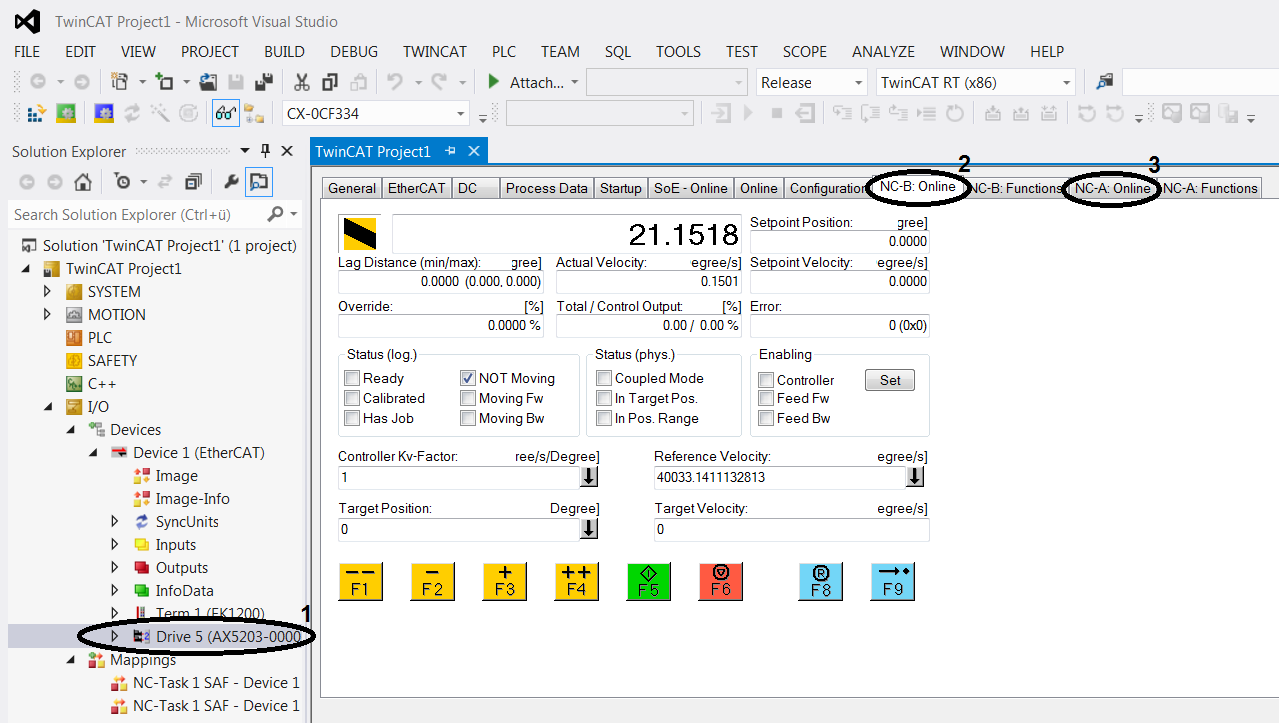Click the Solution Explorer search magnifier
The width and height of the screenshot is (1279, 723).
click(x=275, y=214)
